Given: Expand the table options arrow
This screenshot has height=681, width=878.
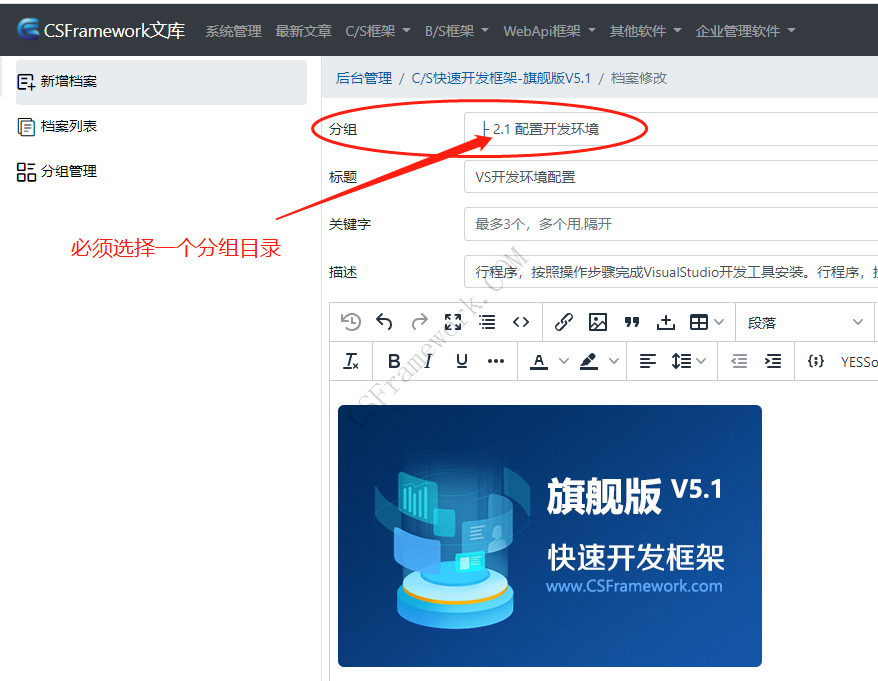Looking at the screenshot, I should [720, 322].
